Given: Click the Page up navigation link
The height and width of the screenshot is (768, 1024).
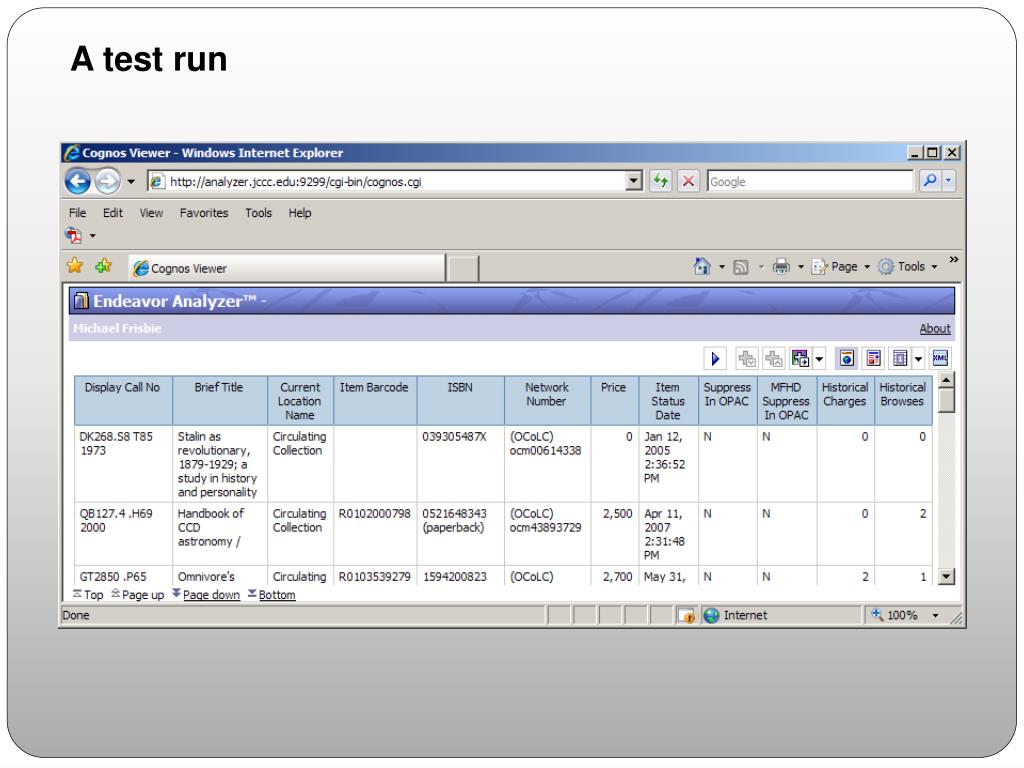Looking at the screenshot, I should click(138, 595).
